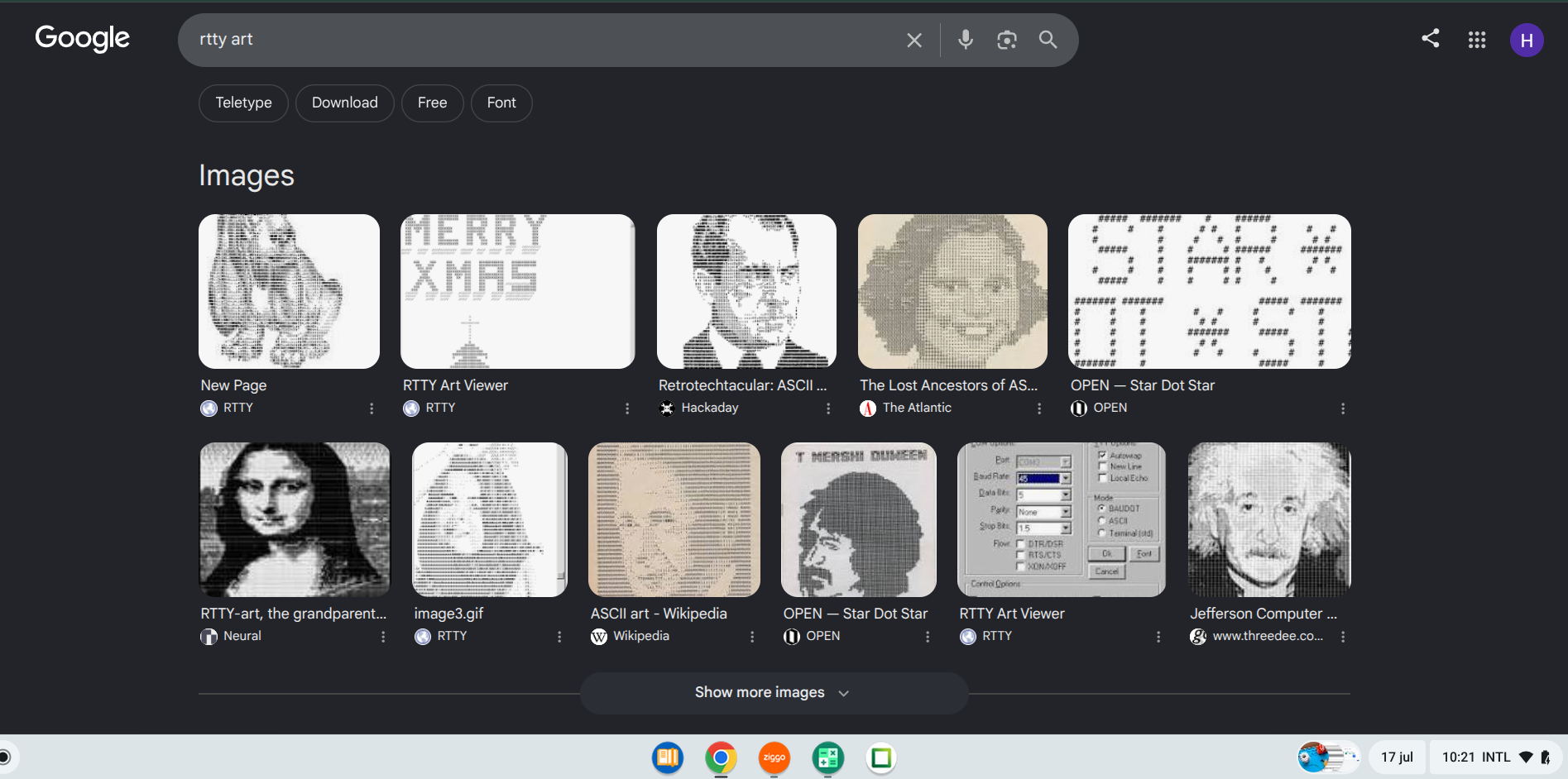This screenshot has height=779, width=1568.
Task: Open the status tray showing 10:21
Action: point(1496,757)
